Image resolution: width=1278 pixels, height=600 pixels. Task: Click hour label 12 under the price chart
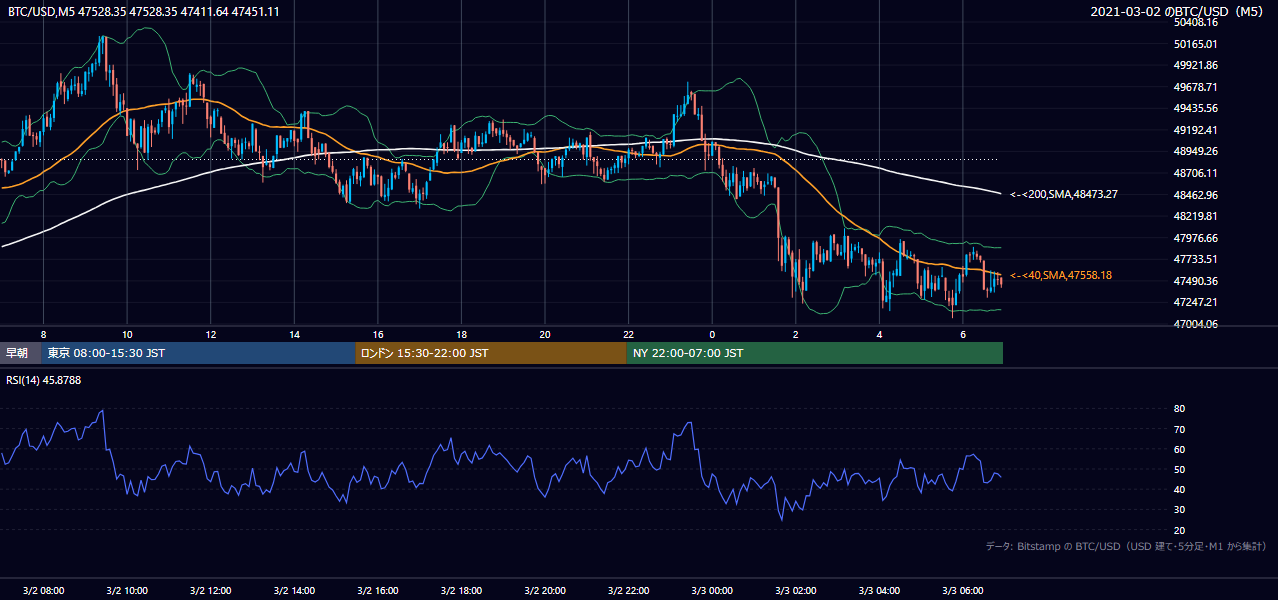(x=210, y=334)
